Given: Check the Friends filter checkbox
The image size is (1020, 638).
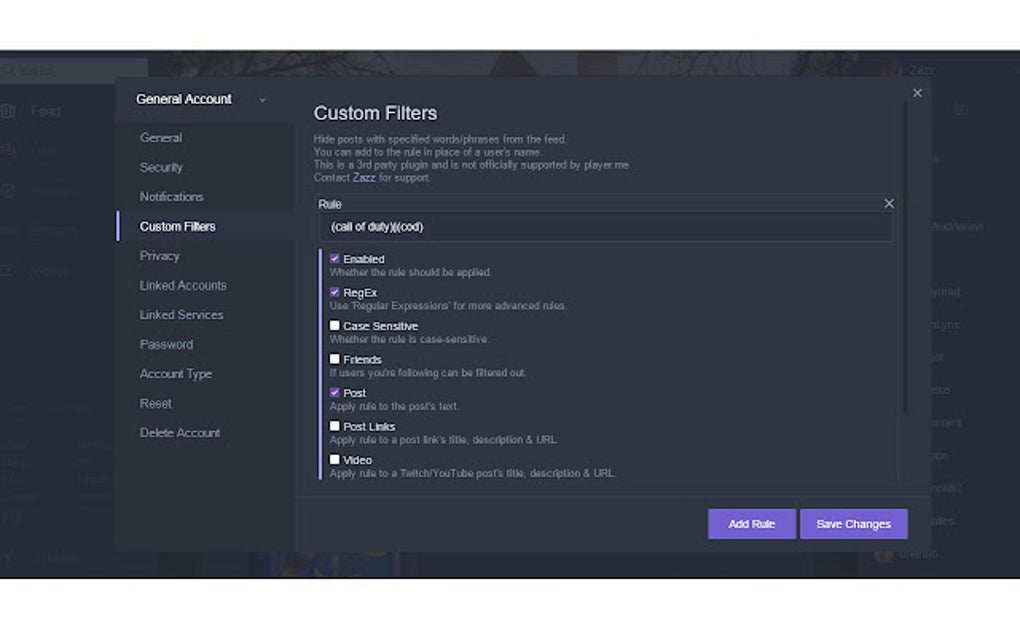Looking at the screenshot, I should click(335, 359).
